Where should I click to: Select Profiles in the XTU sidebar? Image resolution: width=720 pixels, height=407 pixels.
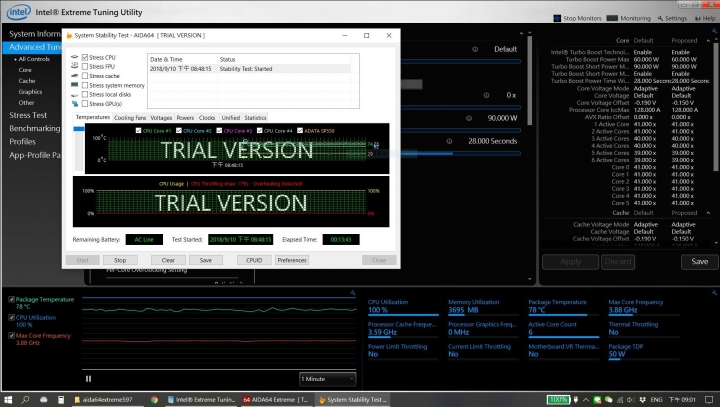point(22,141)
